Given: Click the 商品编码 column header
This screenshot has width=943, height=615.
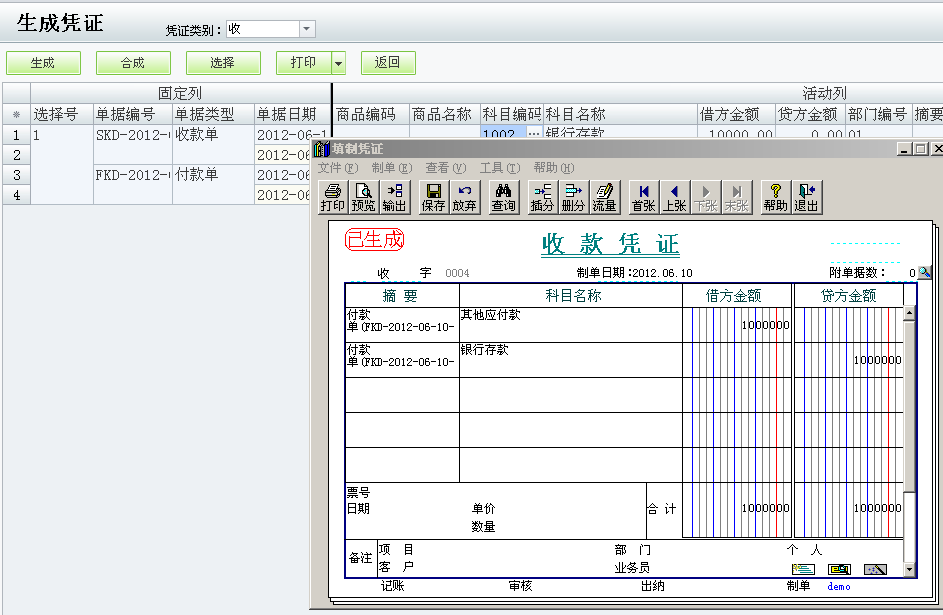Looking at the screenshot, I should click(371, 114).
